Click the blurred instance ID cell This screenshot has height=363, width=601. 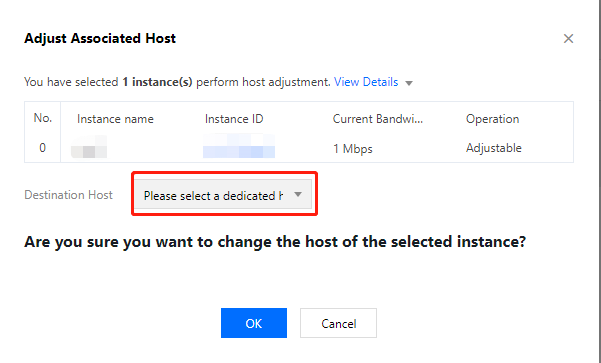click(239, 146)
